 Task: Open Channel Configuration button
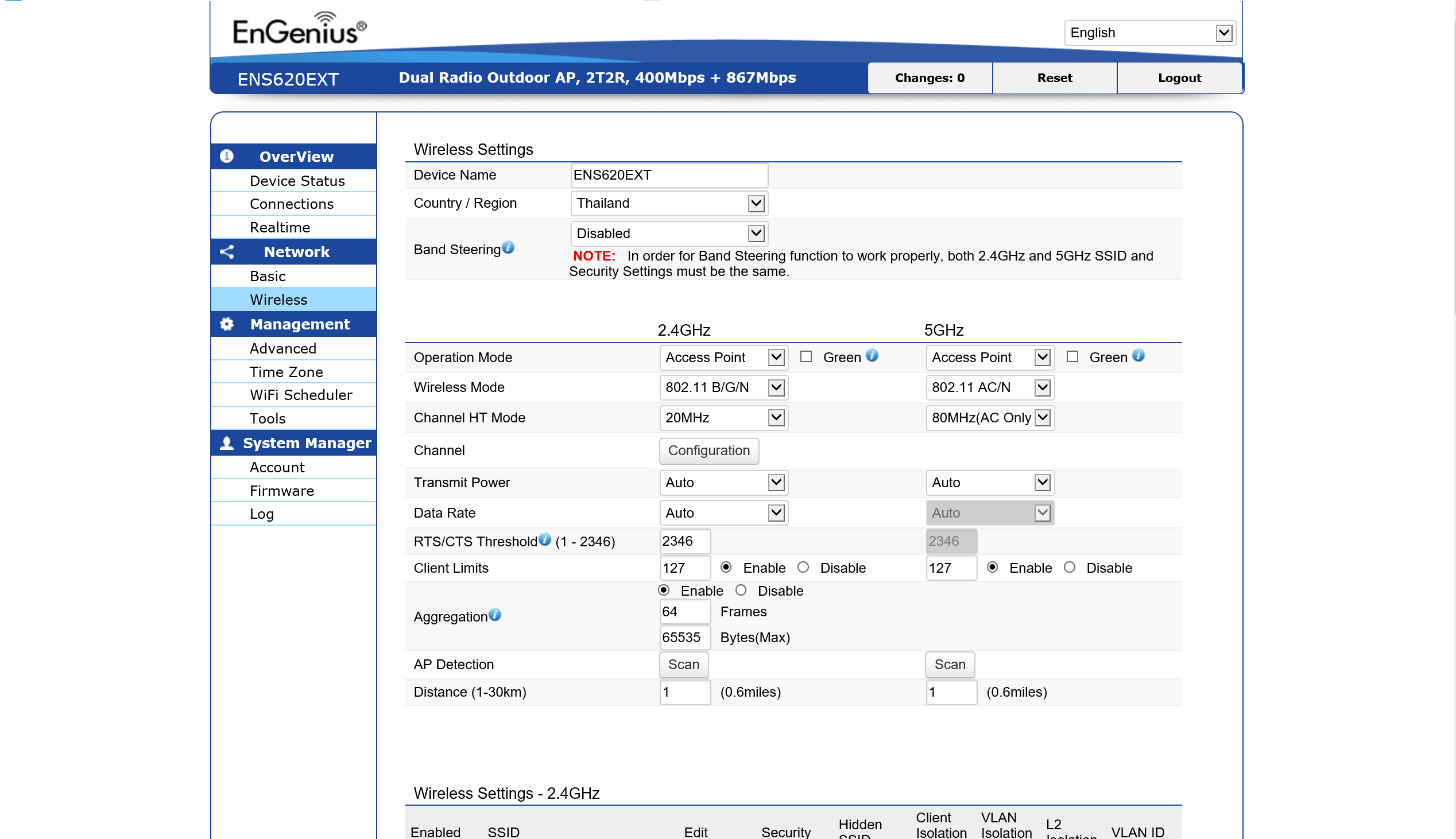click(709, 450)
